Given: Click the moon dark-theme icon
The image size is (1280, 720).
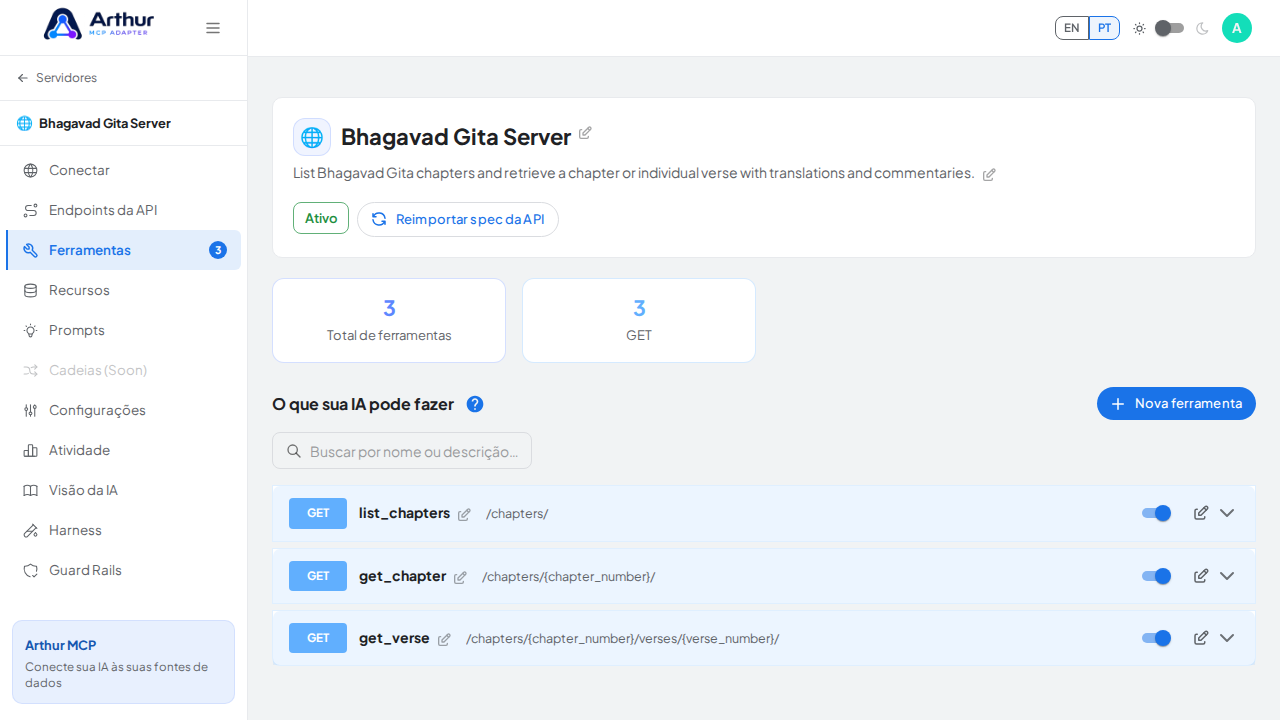Looking at the screenshot, I should [x=1202, y=28].
